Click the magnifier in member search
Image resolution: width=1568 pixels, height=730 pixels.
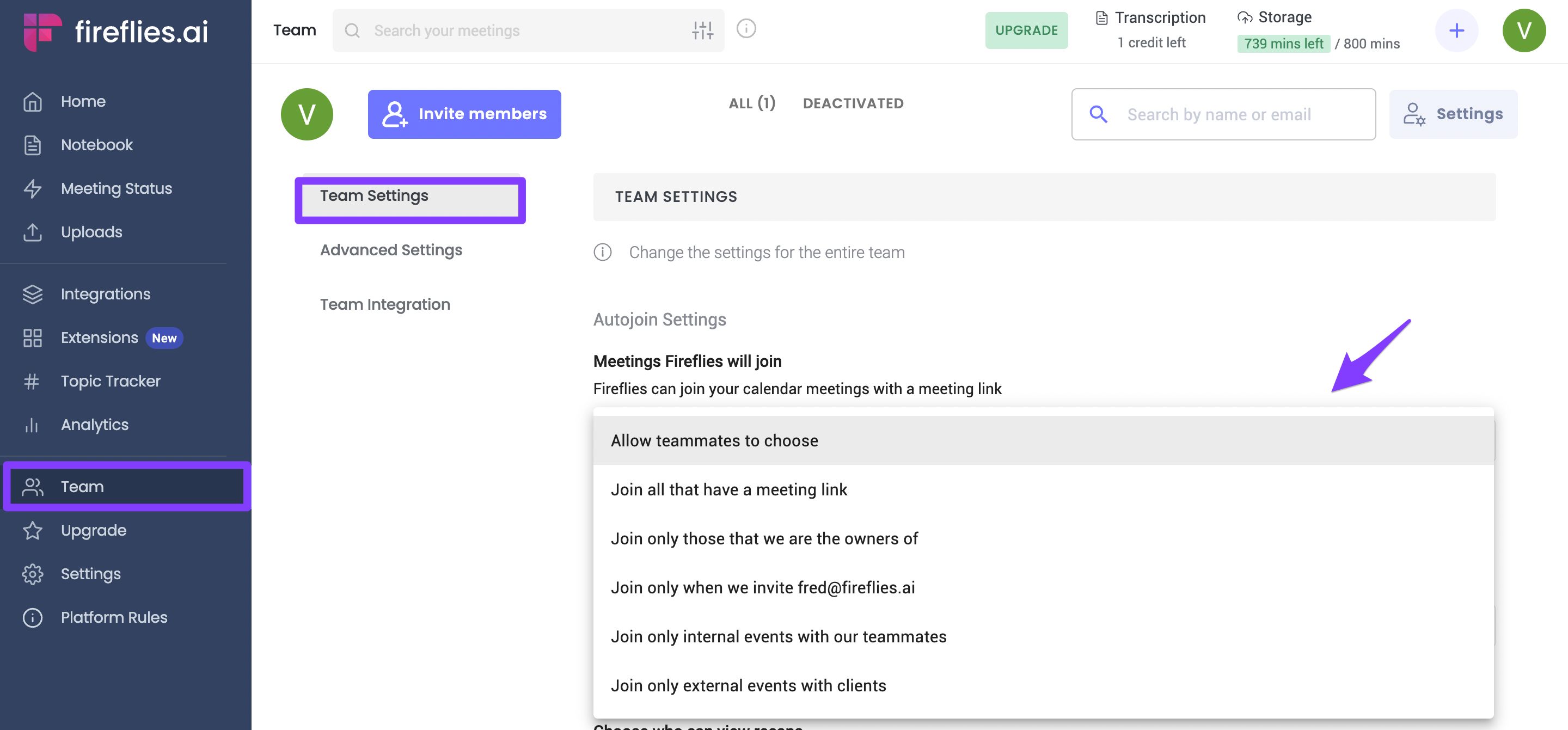[1098, 114]
